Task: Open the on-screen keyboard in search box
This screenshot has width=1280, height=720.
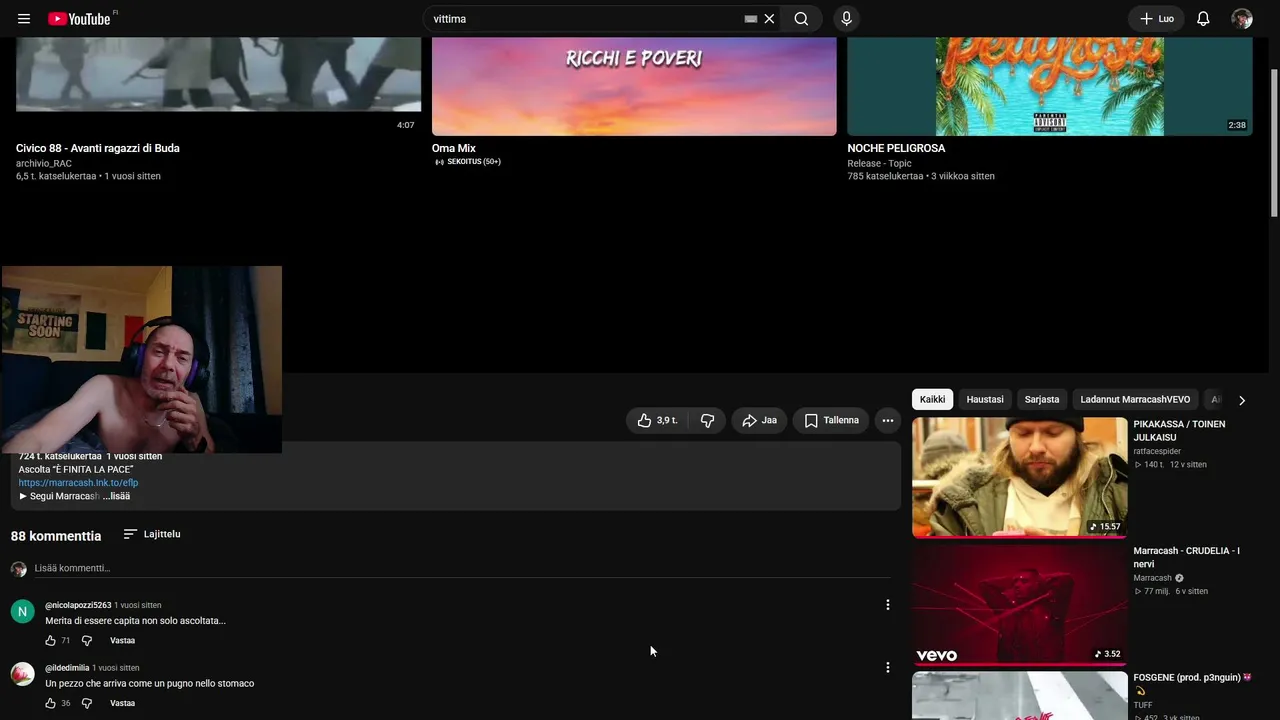Action: pos(751,19)
